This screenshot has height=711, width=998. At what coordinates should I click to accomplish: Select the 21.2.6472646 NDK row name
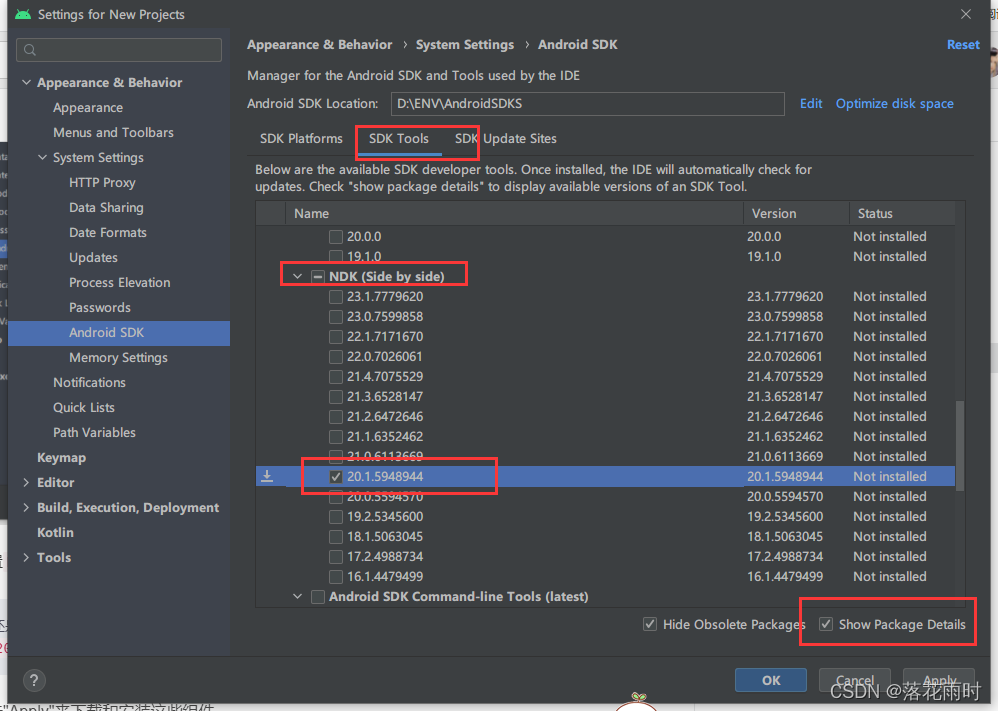[x=385, y=416]
